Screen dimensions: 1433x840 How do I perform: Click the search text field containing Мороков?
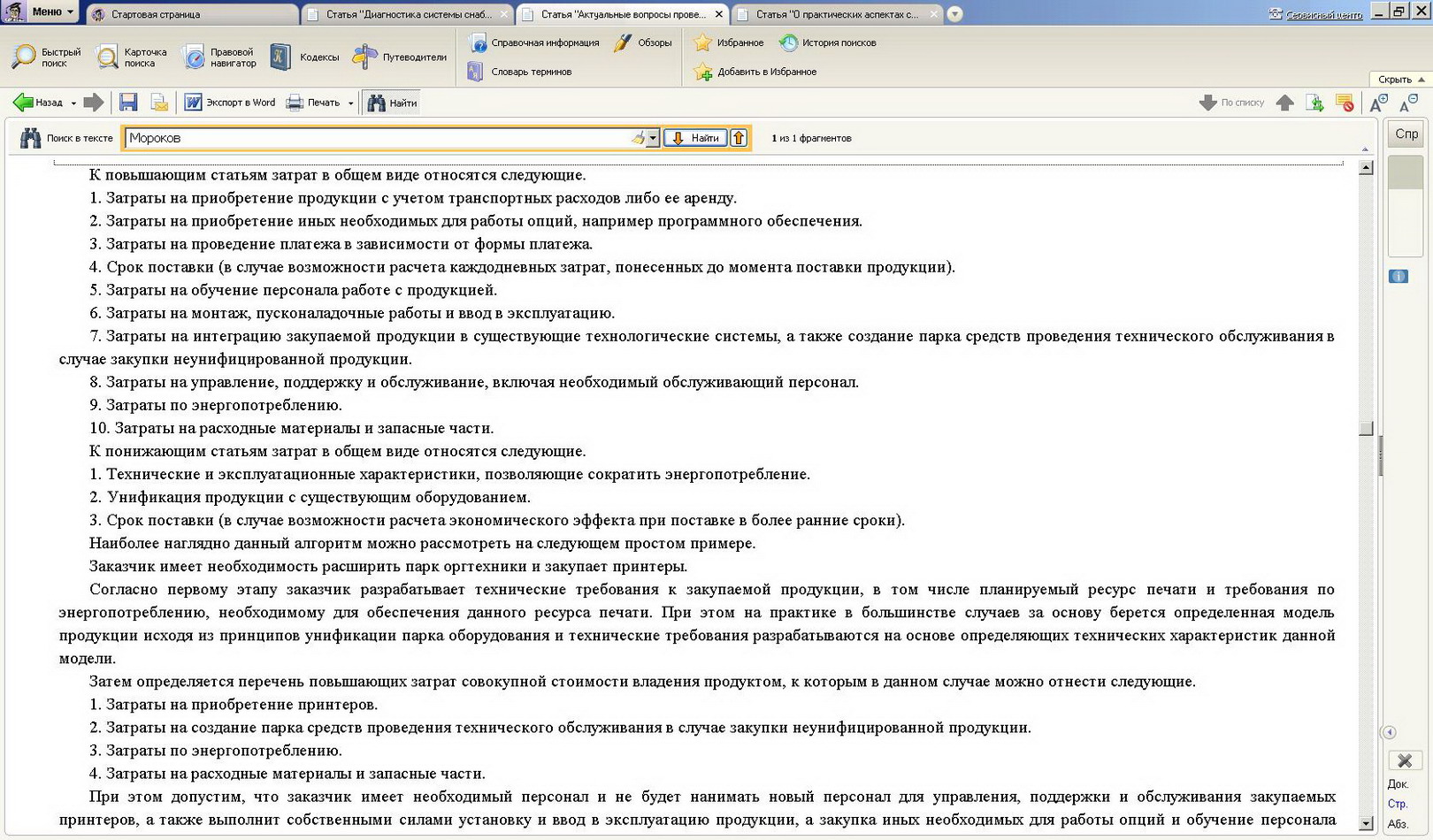[x=376, y=138]
